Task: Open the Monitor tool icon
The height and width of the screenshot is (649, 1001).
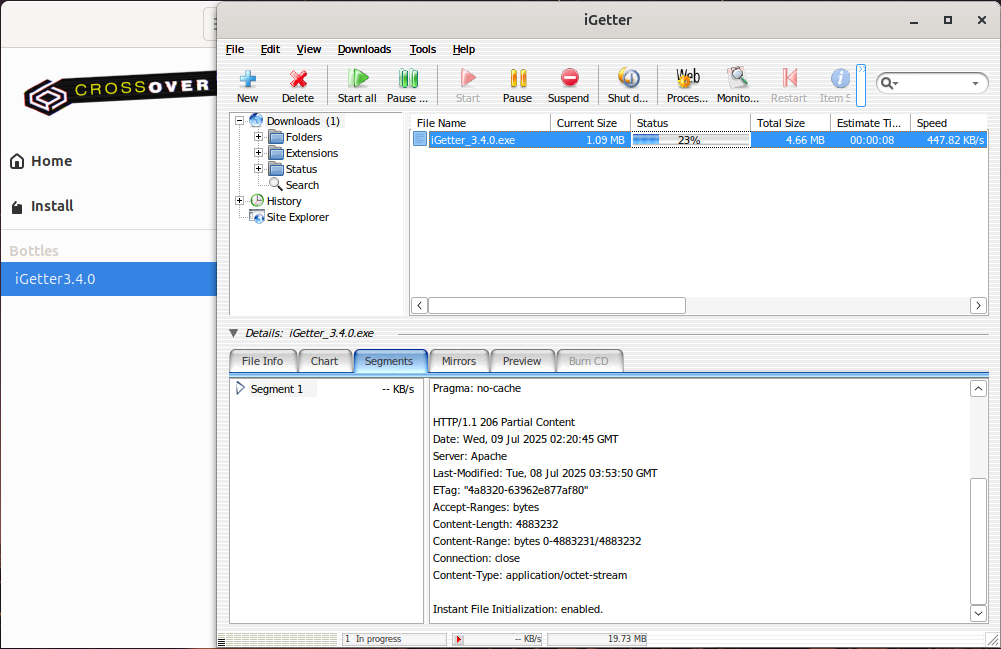Action: pyautogui.click(x=737, y=85)
